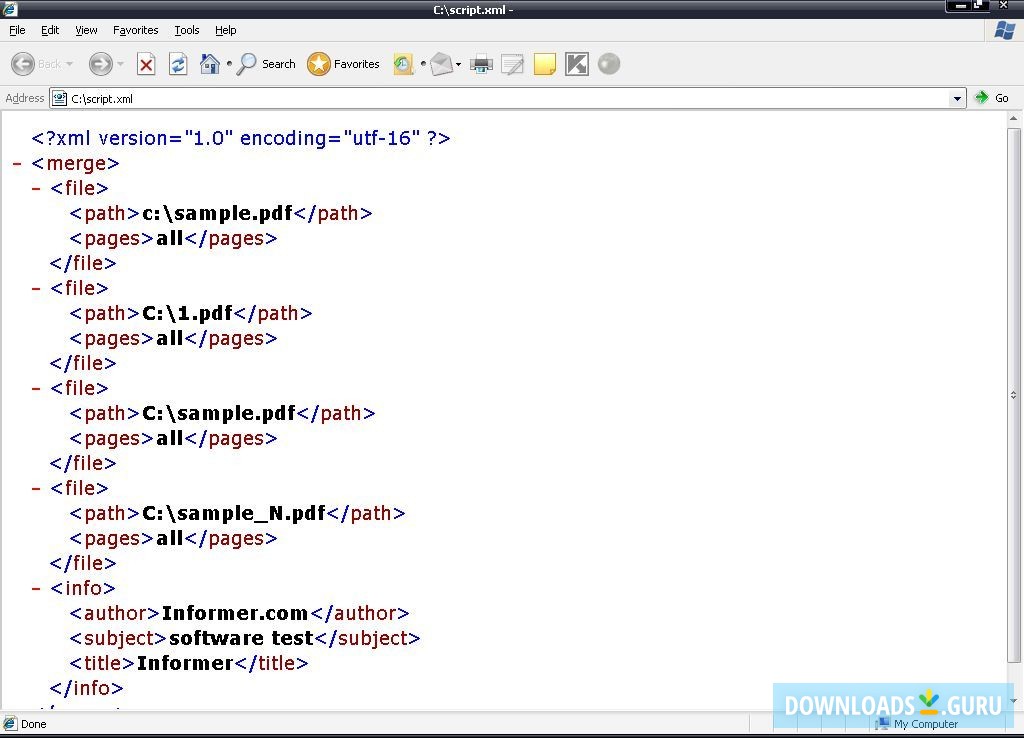Collapse the info element node
Viewport: 1024px width, 738px height.
click(x=34, y=588)
